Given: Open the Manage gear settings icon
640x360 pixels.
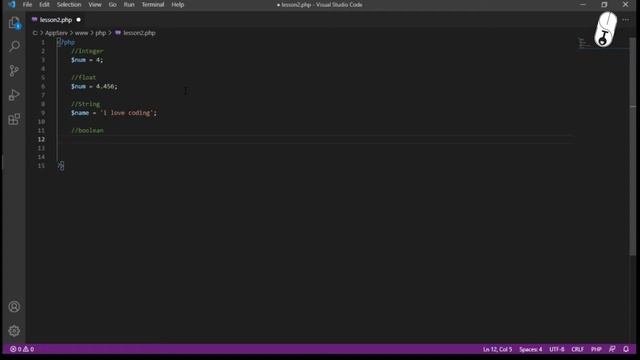Looking at the screenshot, I should point(14,331).
